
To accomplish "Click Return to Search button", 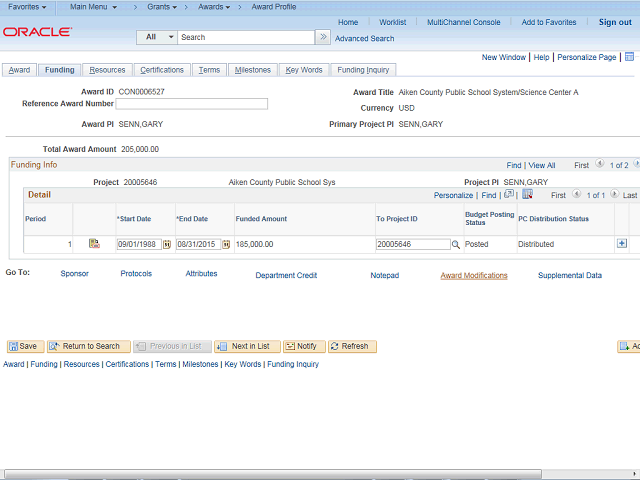I will pyautogui.click(x=89, y=347).
